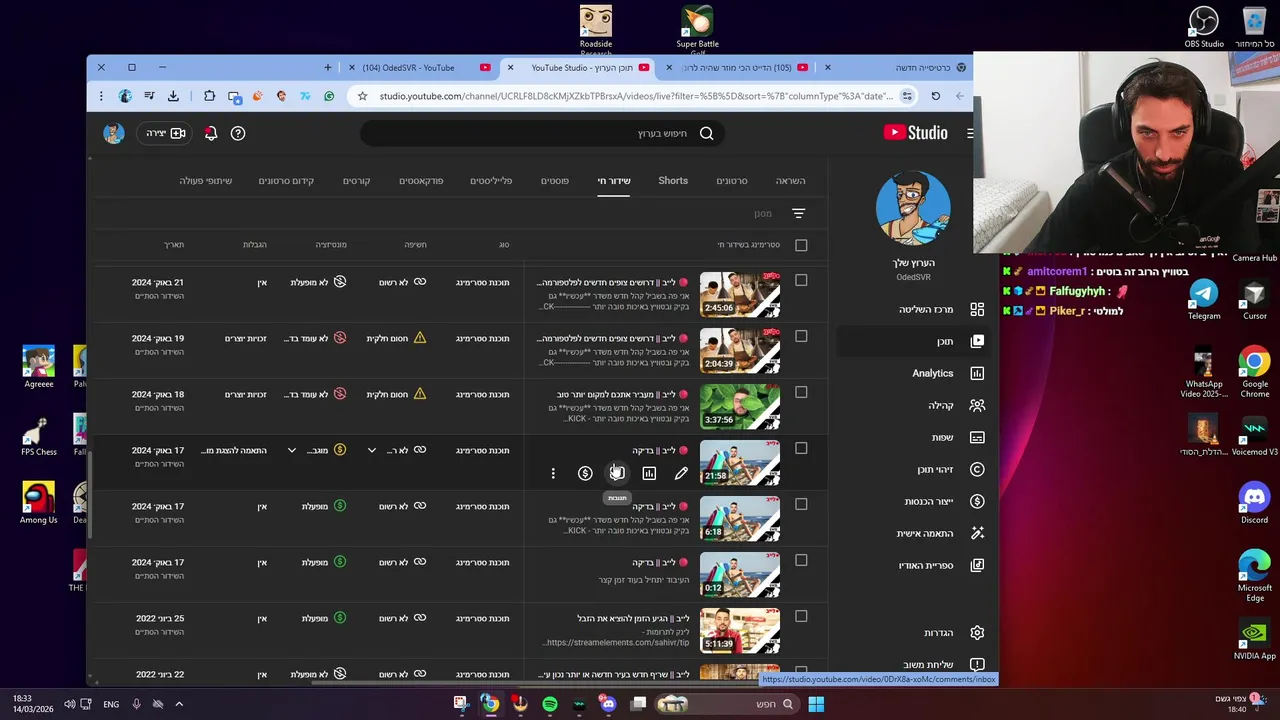Switch to the פוסטים (Posts) tab
The height and width of the screenshot is (720, 1280).
pyautogui.click(x=555, y=181)
